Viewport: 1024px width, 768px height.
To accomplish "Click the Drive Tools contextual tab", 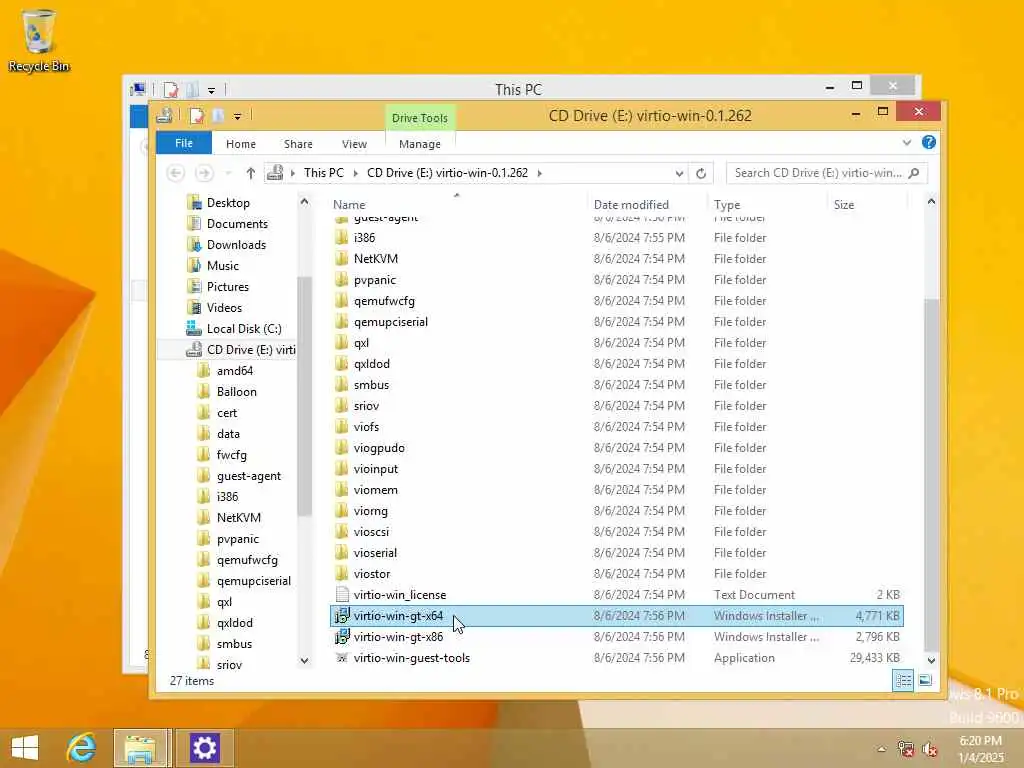I will coord(420,118).
